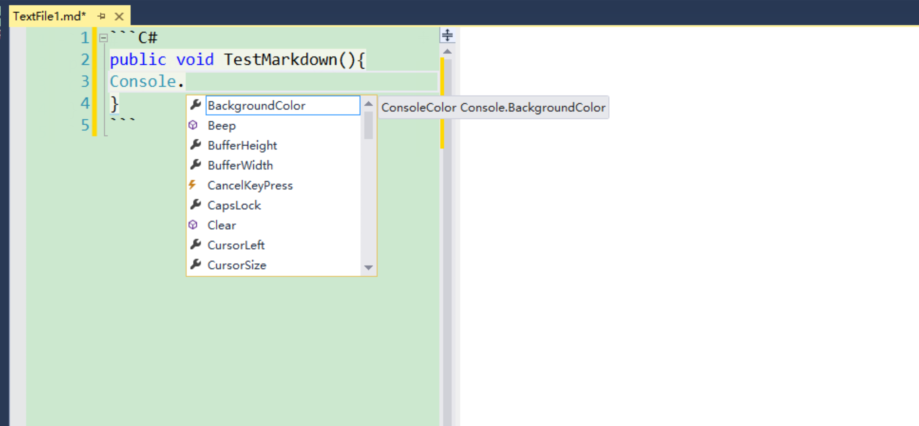The height and width of the screenshot is (426, 919).
Task: Choose the CancelKeyPress event suggestion
Action: click(273, 185)
